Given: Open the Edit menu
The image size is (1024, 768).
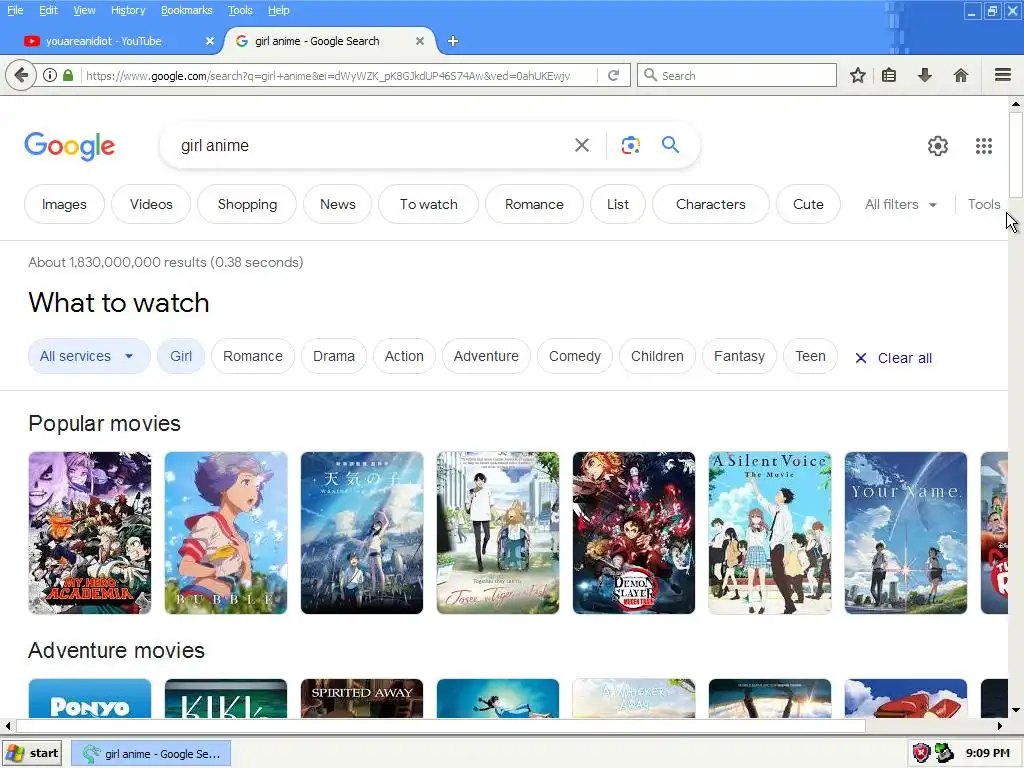Looking at the screenshot, I should [48, 10].
